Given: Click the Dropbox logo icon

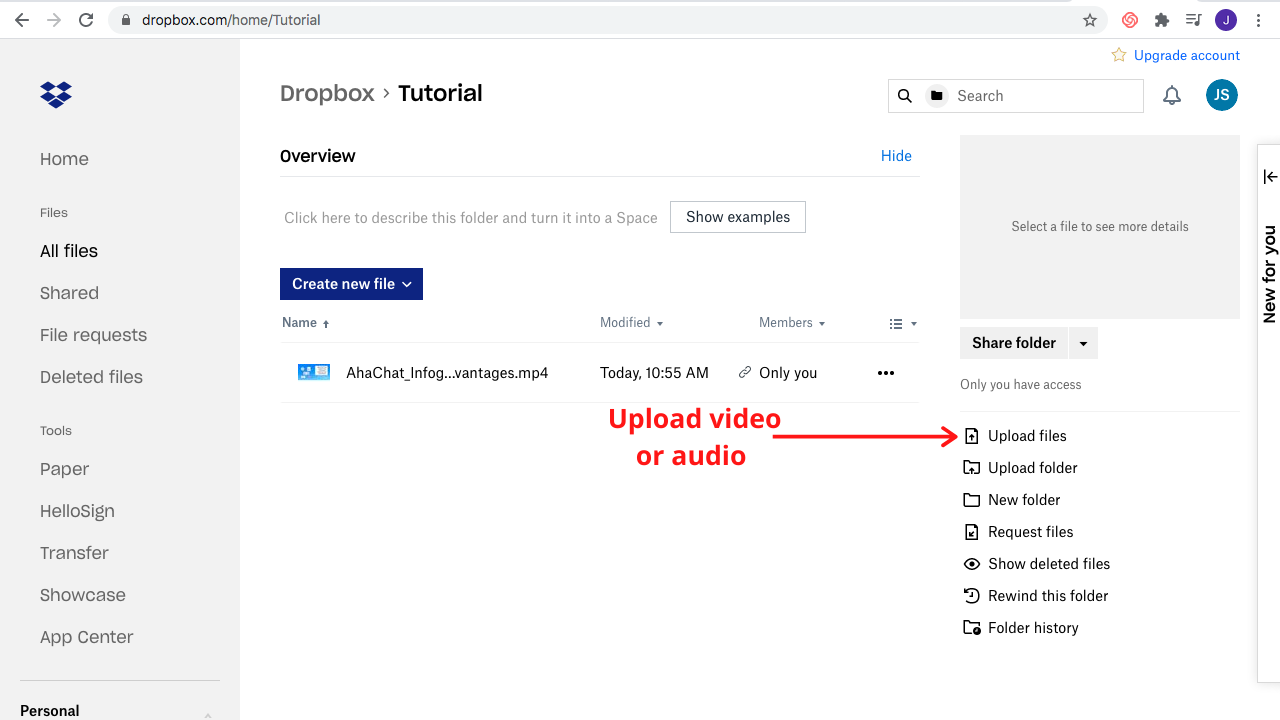Looking at the screenshot, I should pyautogui.click(x=56, y=95).
